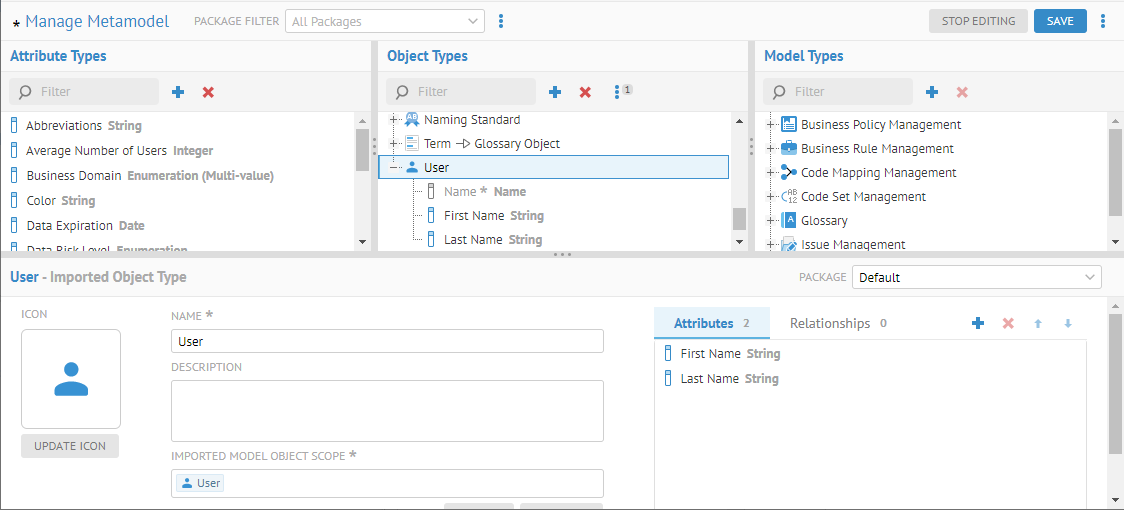This screenshot has width=1124, height=510.
Task: Click the red delete icon in Attribute Types
Action: point(208,92)
